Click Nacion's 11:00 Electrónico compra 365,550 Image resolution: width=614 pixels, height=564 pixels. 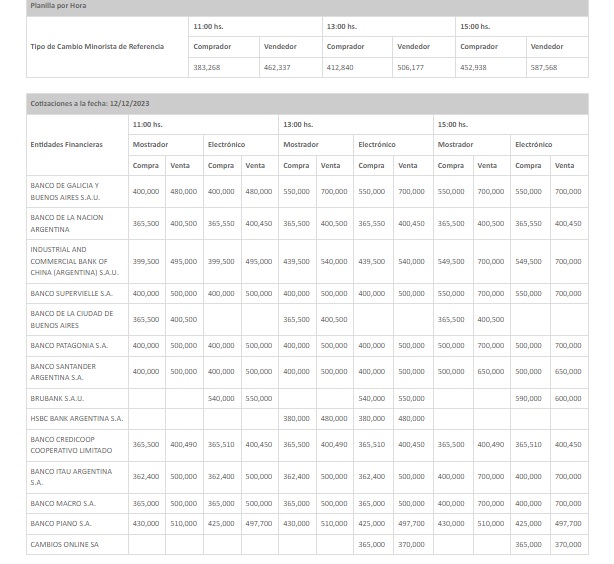(x=221, y=224)
